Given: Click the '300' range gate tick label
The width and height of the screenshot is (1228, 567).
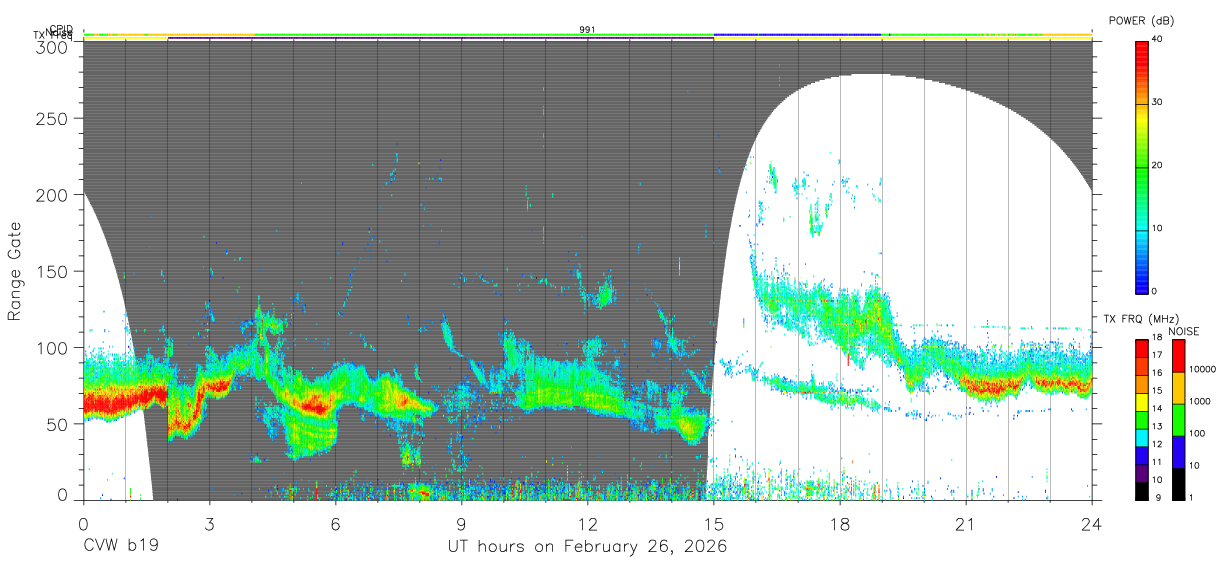Looking at the screenshot, I should (x=53, y=47).
